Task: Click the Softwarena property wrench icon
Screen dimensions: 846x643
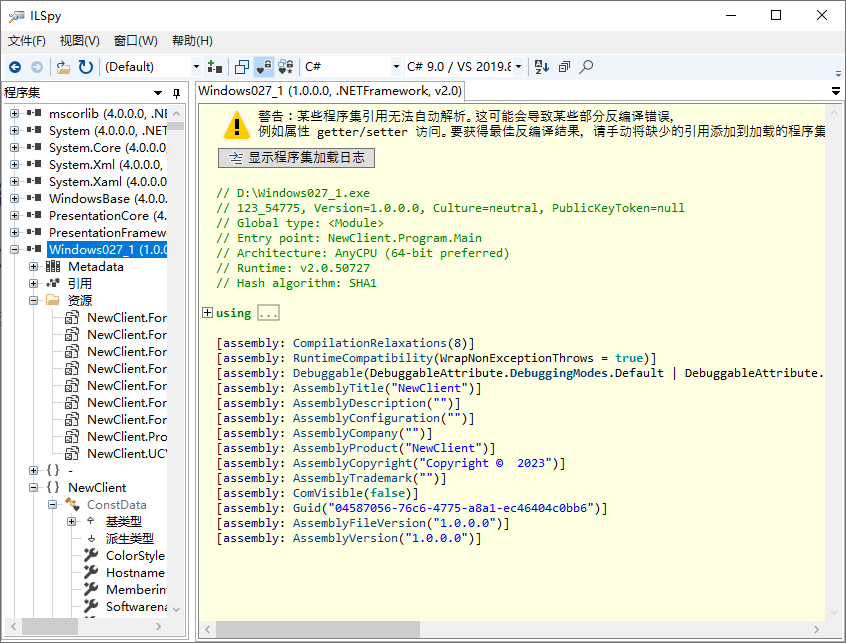Action: coord(91,606)
